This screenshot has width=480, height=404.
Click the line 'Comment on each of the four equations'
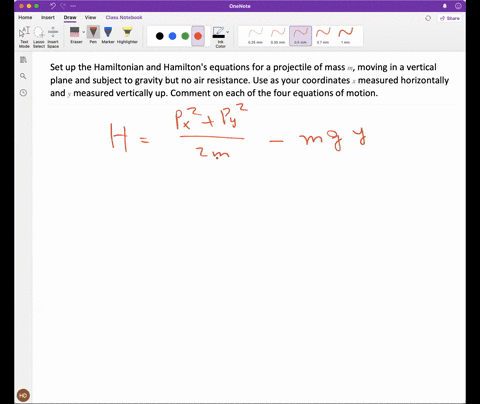274,93
